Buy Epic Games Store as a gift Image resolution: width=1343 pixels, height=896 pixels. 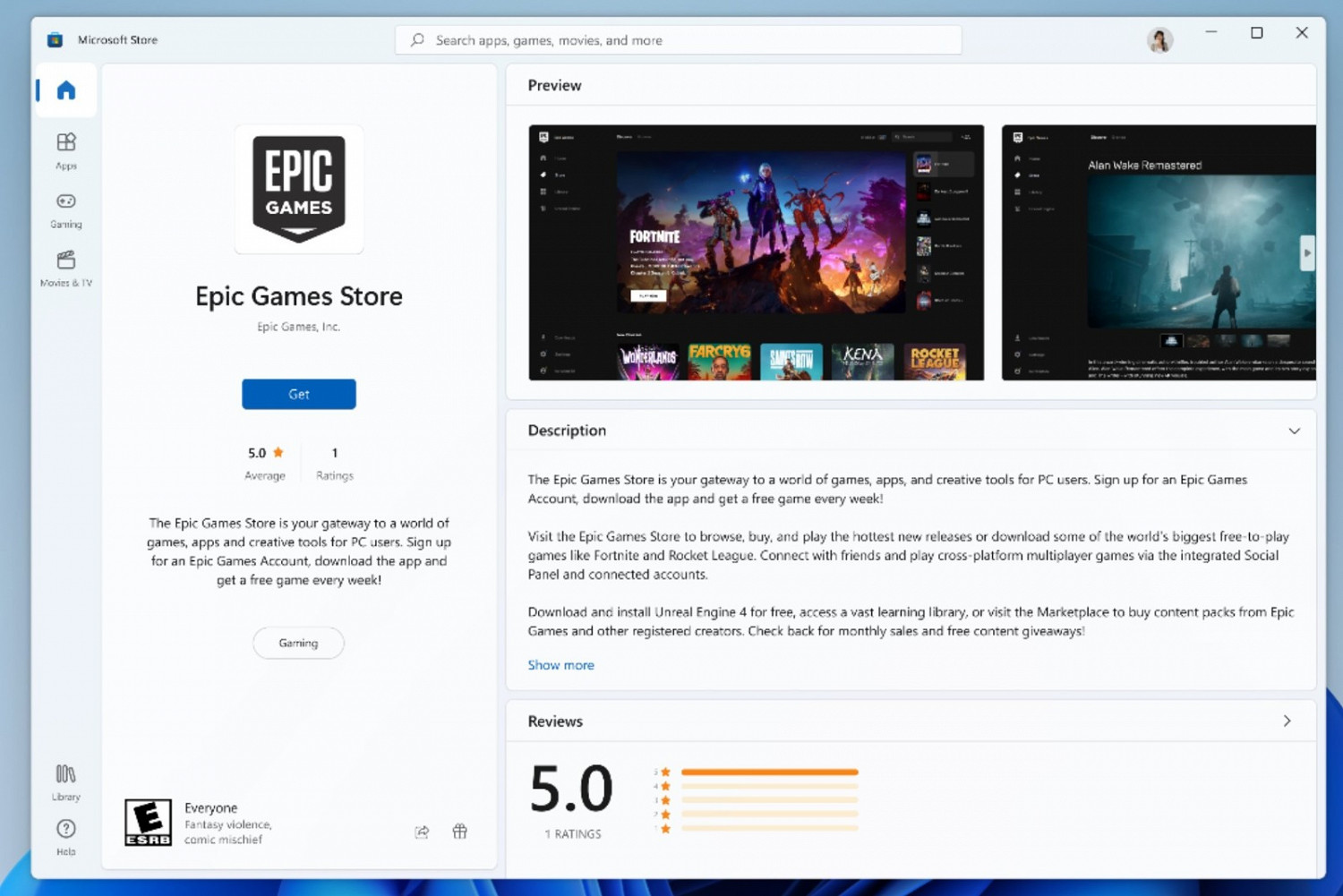459,831
